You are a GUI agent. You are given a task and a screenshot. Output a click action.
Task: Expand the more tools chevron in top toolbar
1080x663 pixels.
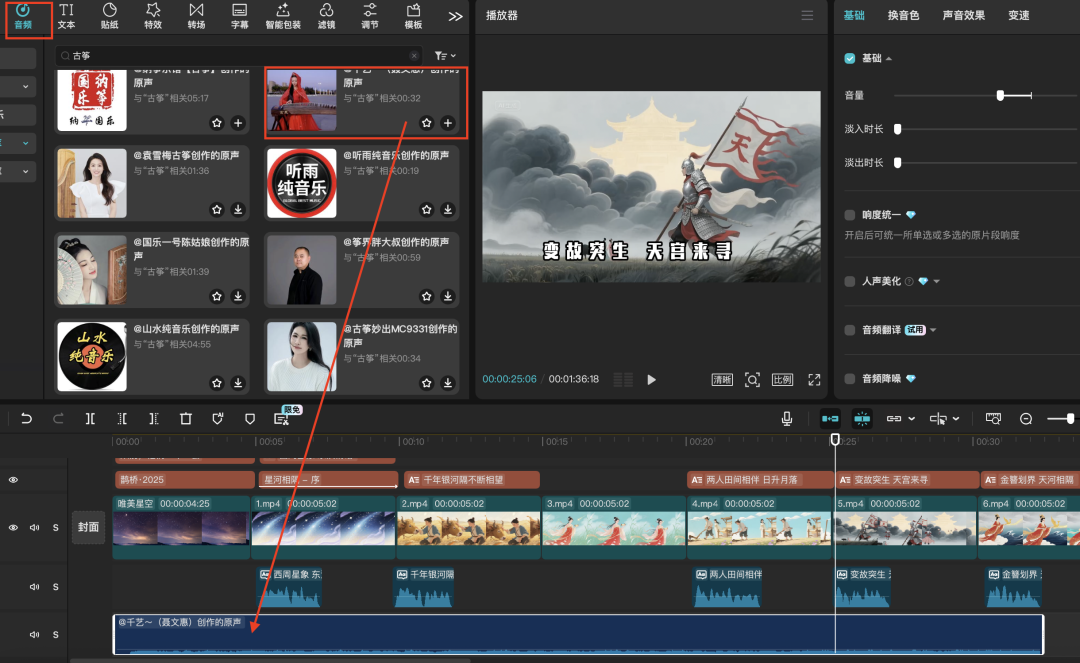(455, 16)
